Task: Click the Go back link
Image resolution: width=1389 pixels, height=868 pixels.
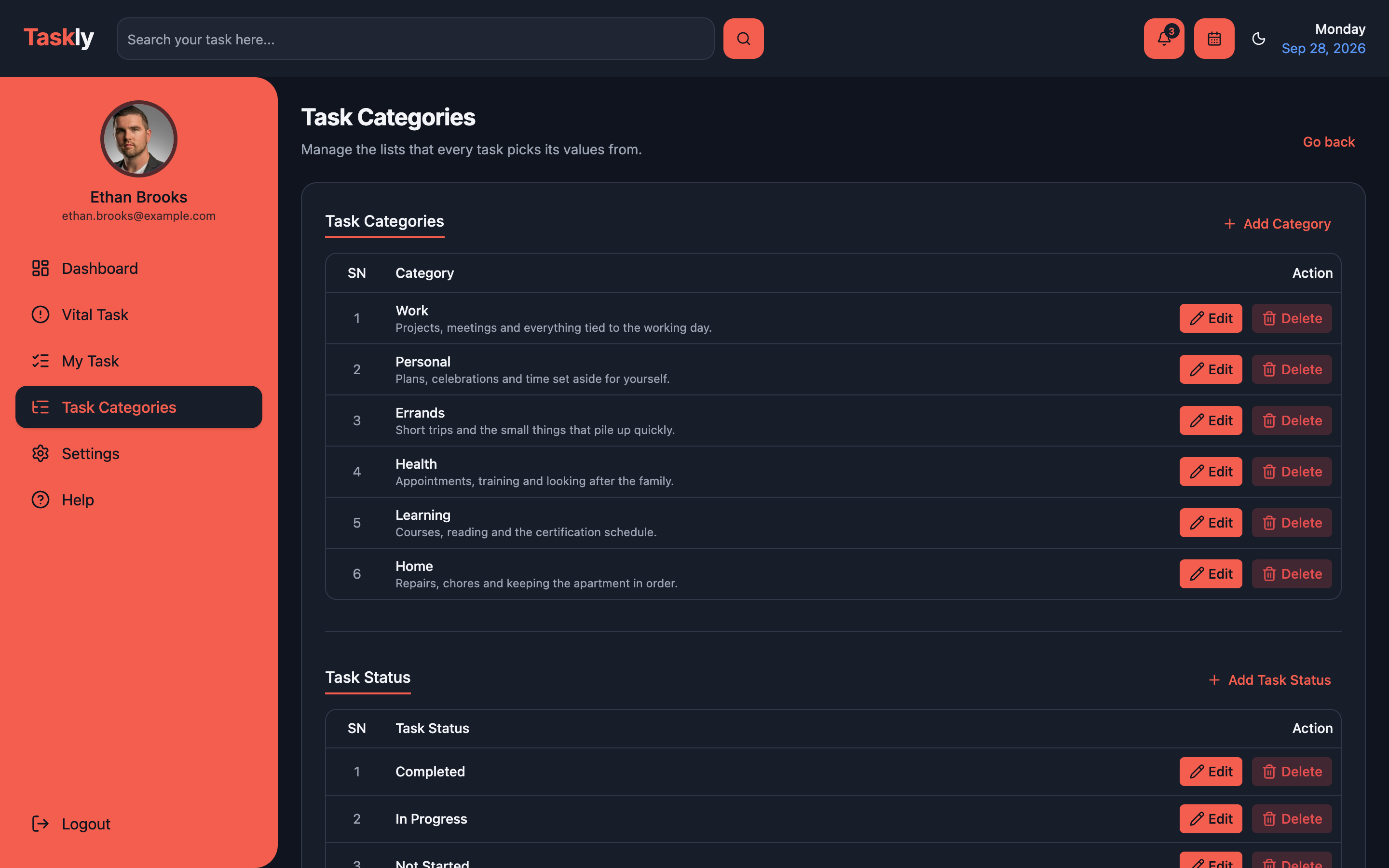Action: (x=1329, y=142)
